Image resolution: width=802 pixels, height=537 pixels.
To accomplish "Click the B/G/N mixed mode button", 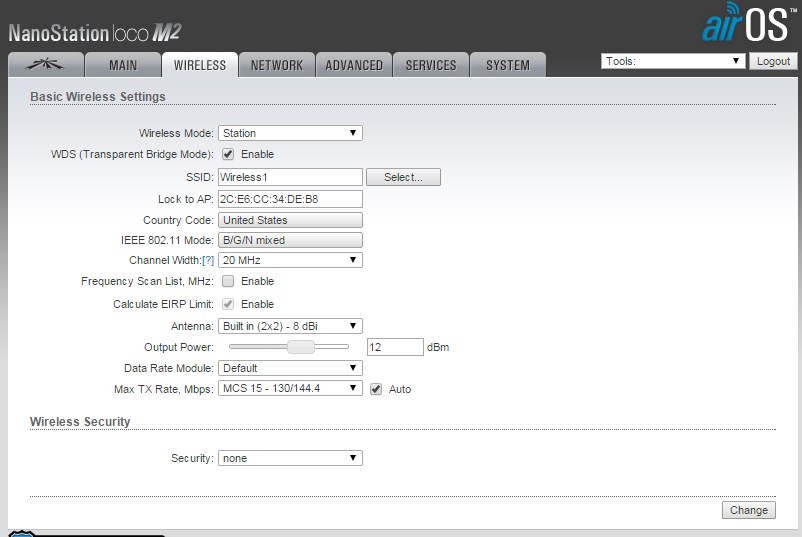I will (290, 240).
